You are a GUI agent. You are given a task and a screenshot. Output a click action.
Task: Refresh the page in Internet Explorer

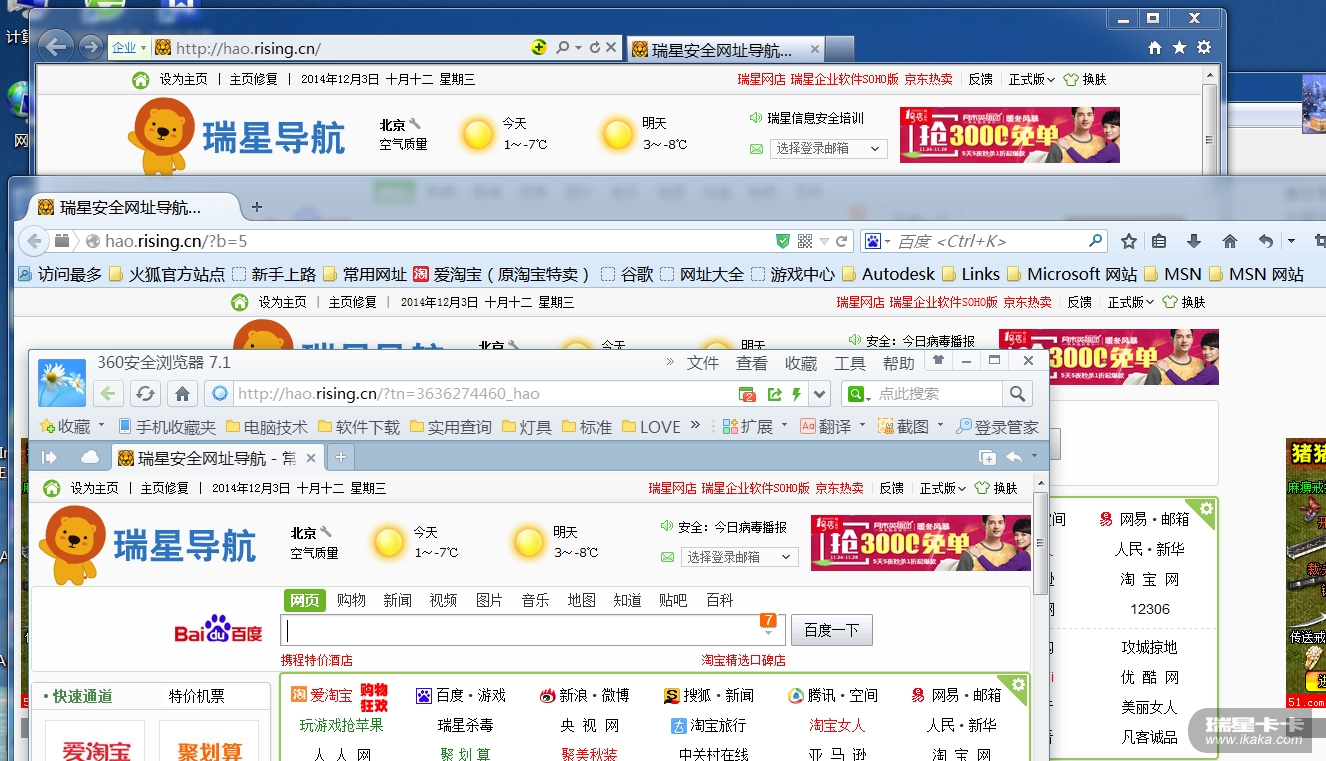pyautogui.click(x=595, y=47)
